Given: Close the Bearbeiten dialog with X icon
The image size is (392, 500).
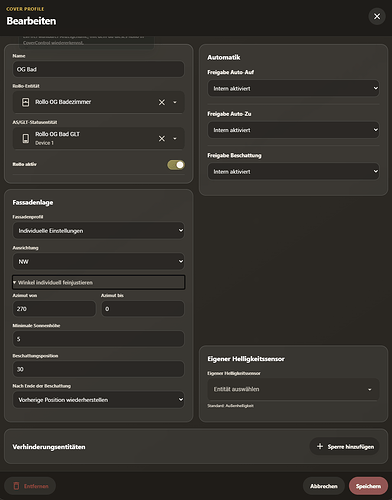Looking at the screenshot, I should [377, 16].
